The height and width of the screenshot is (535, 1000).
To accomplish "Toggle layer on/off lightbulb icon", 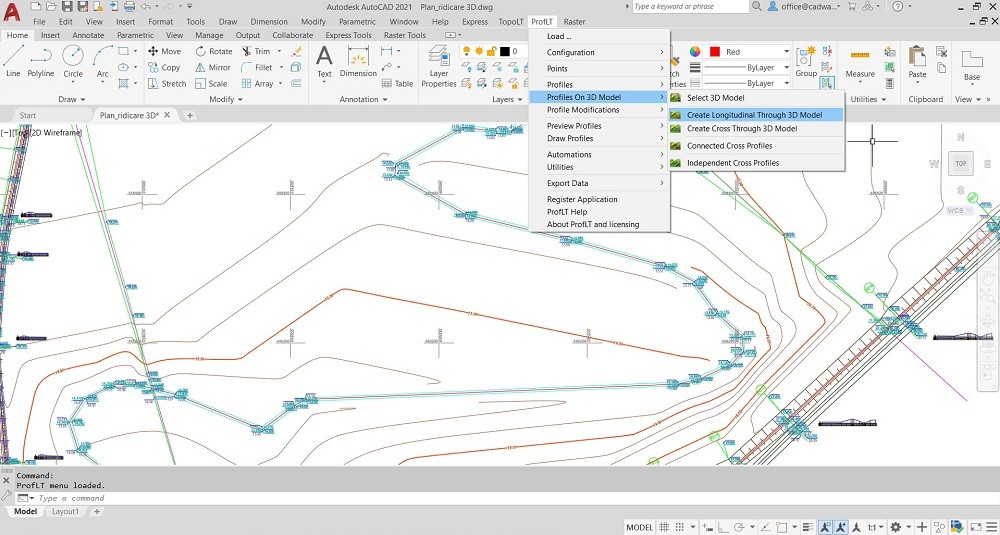I will (466, 51).
